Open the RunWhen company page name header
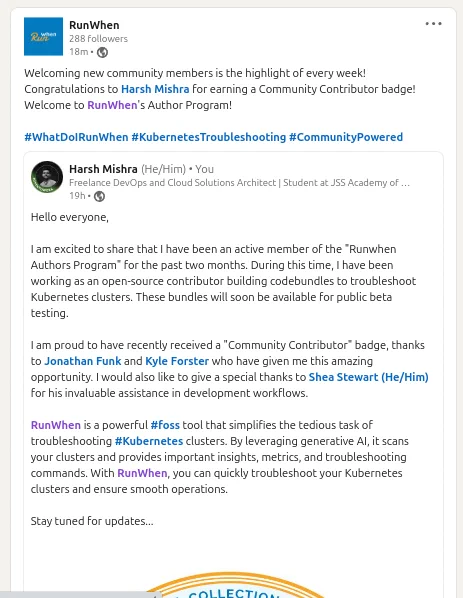463x598 pixels. click(x=94, y=25)
